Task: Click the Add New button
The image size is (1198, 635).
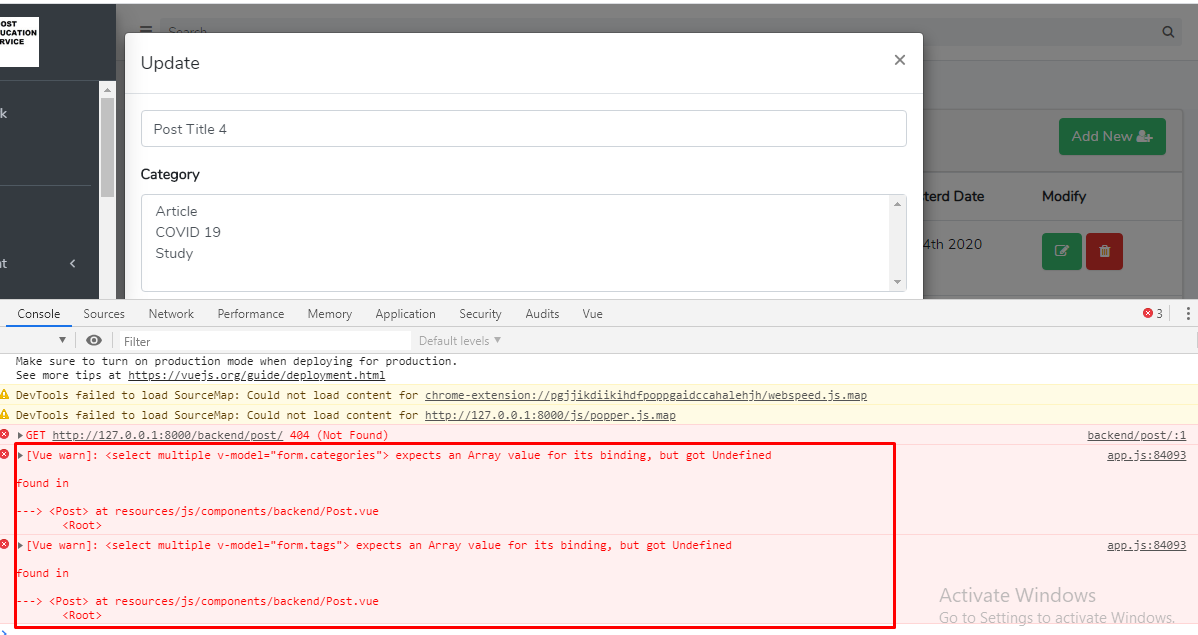Action: point(1112,136)
